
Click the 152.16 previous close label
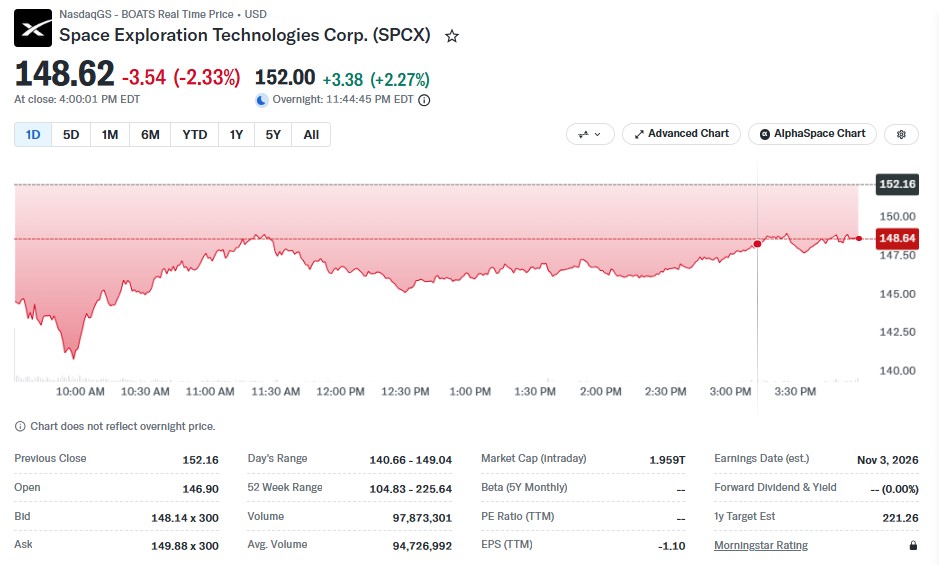[x=897, y=184]
